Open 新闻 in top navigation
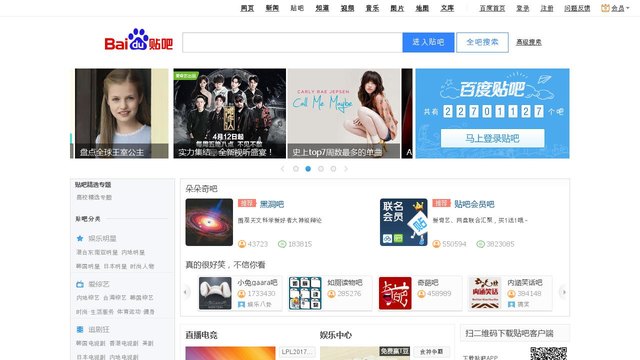Viewport: 640px width, 360px height. tap(272, 8)
